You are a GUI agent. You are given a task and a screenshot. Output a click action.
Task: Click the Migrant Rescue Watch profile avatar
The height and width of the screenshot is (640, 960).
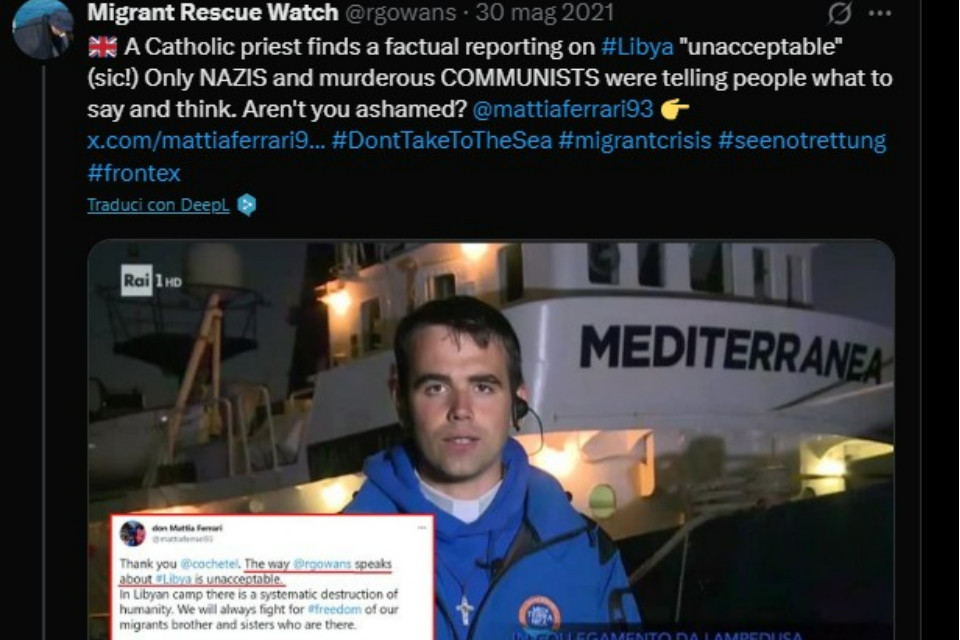43,28
